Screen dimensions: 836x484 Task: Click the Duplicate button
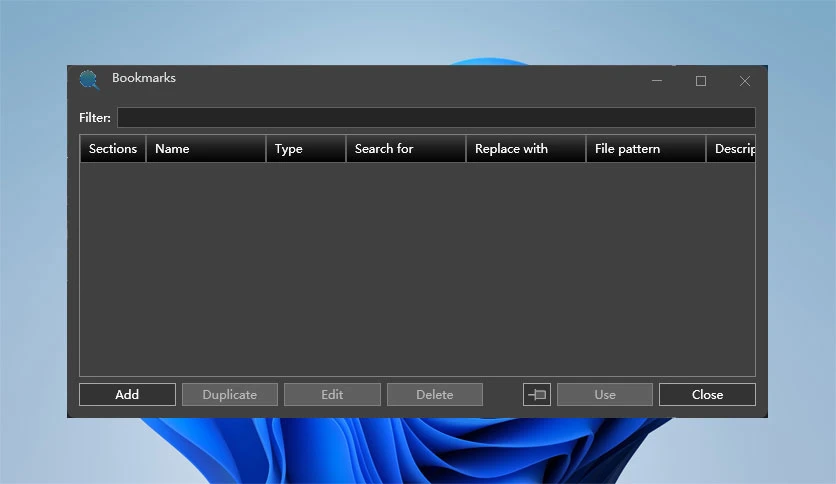pyautogui.click(x=230, y=394)
